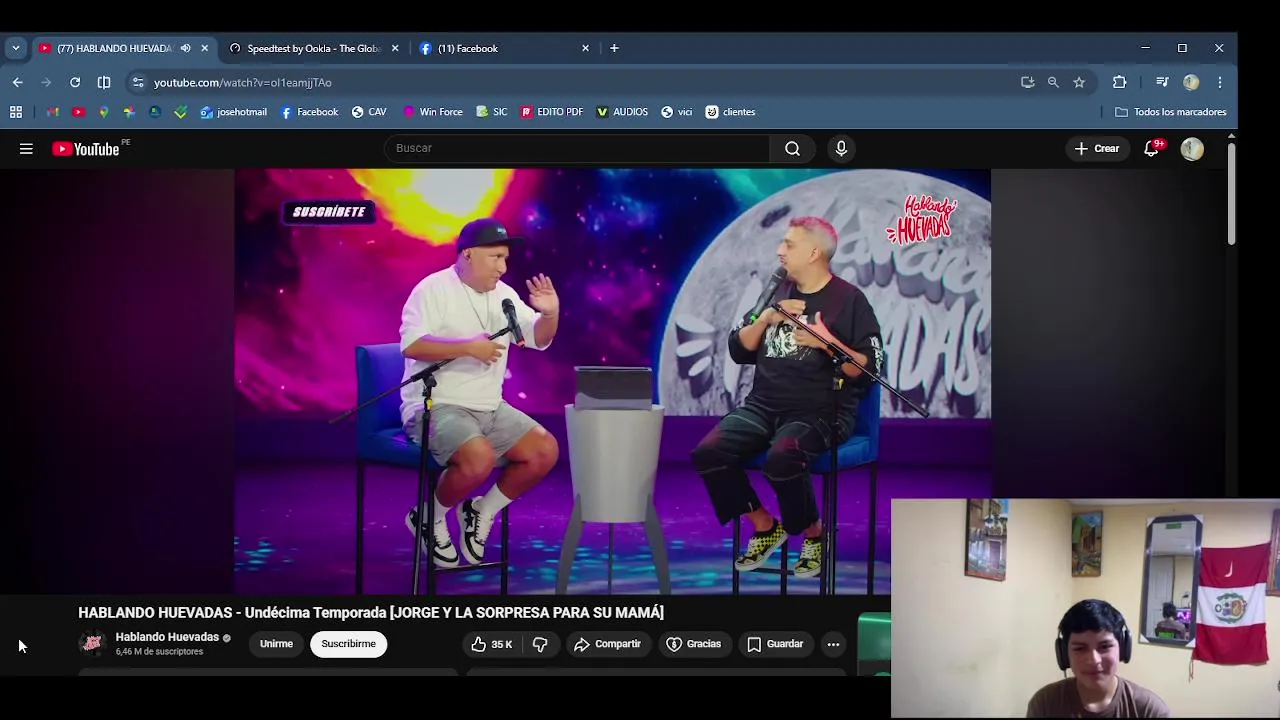The width and height of the screenshot is (1280, 720).
Task: Open the Google Photos bookmark icon
Action: [129, 112]
